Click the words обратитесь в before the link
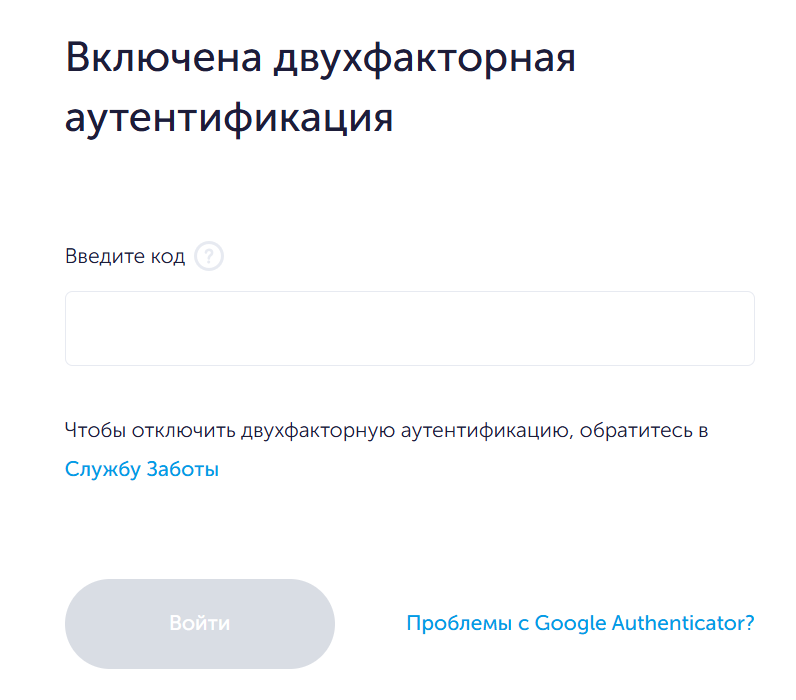The image size is (796, 700). point(644,431)
